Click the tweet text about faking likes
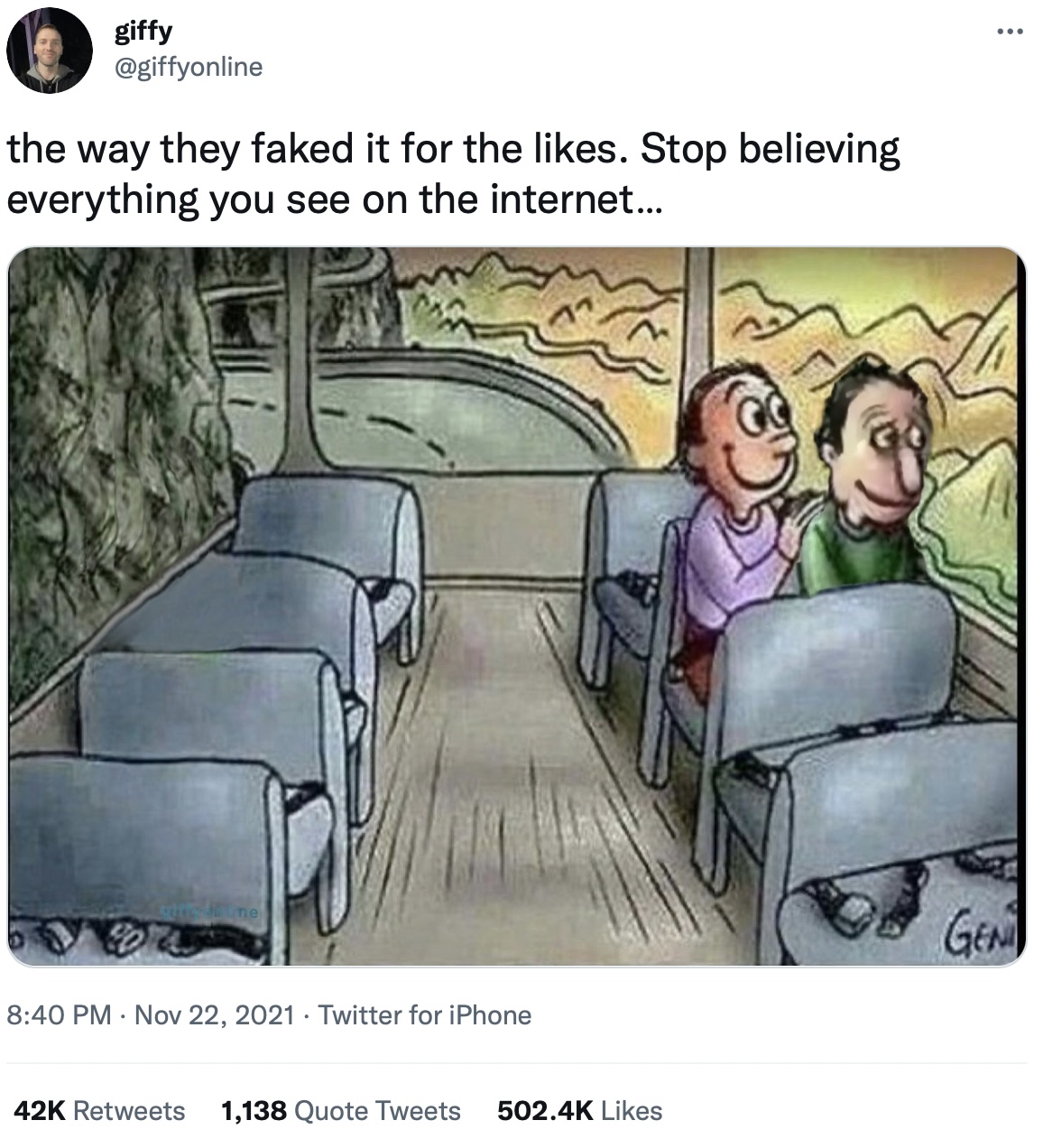1043x1148 pixels. point(454,173)
